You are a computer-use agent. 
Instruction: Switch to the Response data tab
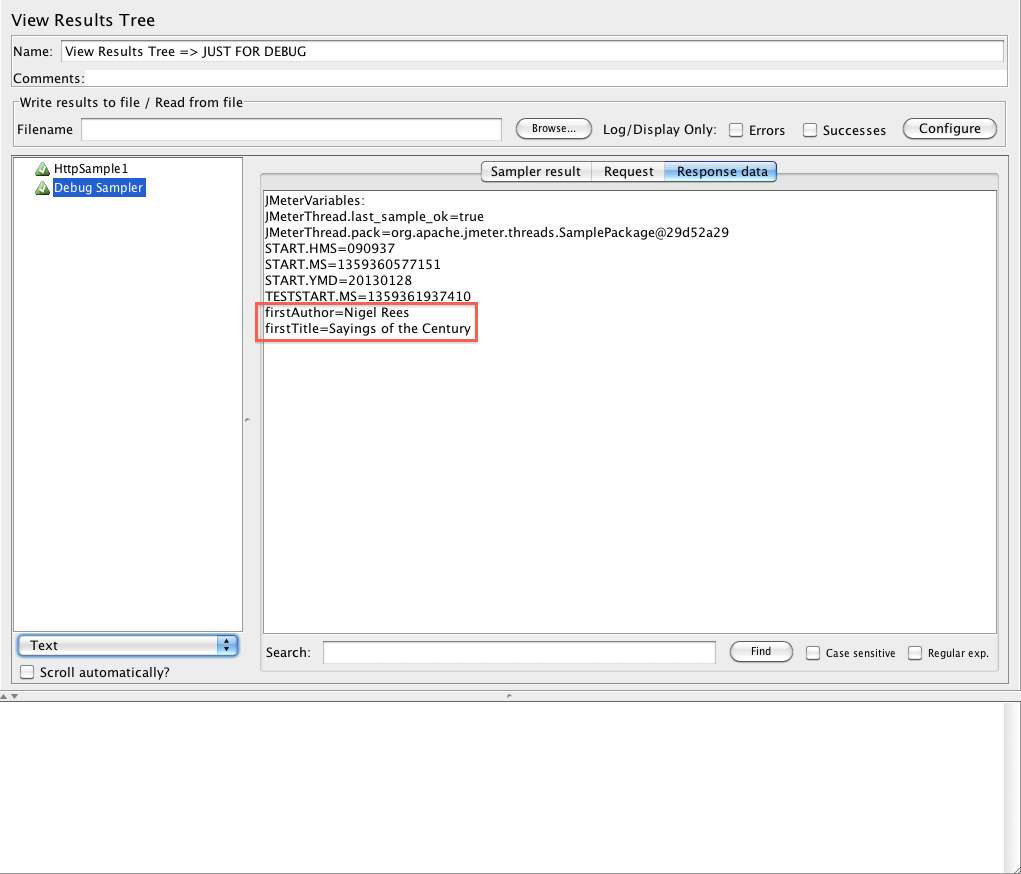tap(720, 171)
